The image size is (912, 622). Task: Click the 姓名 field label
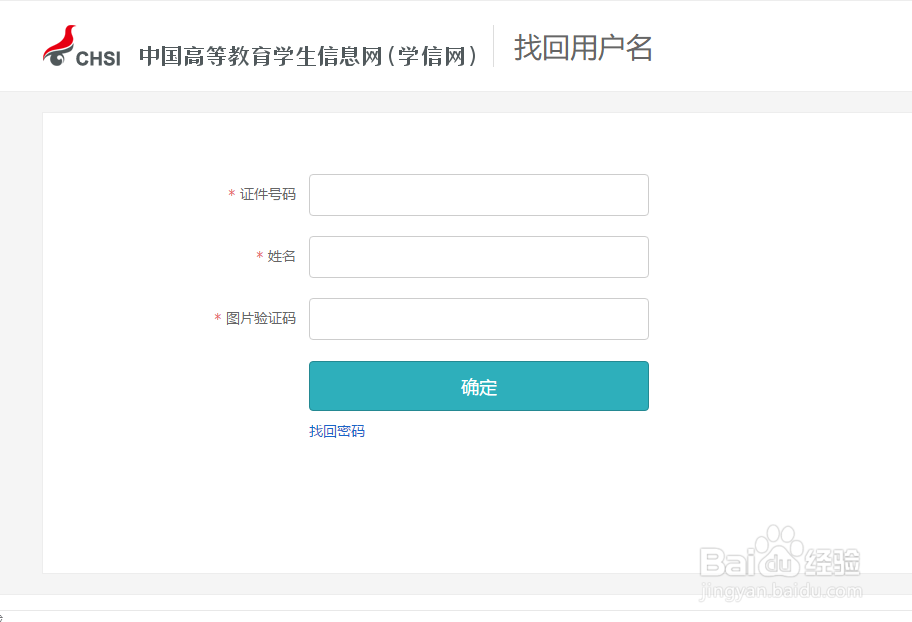(284, 257)
